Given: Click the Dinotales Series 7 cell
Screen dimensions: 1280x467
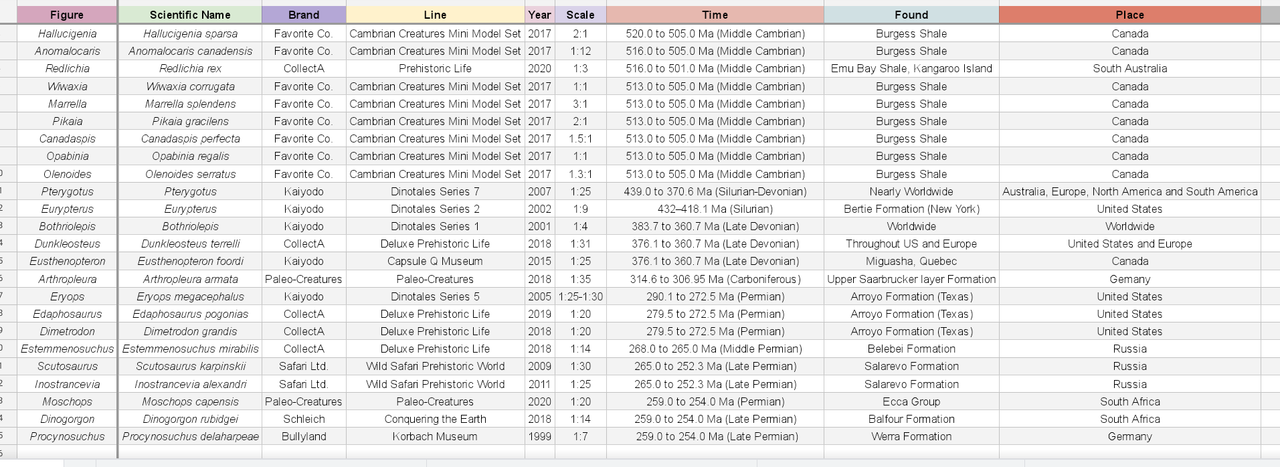Looking at the screenshot, I should tap(435, 191).
